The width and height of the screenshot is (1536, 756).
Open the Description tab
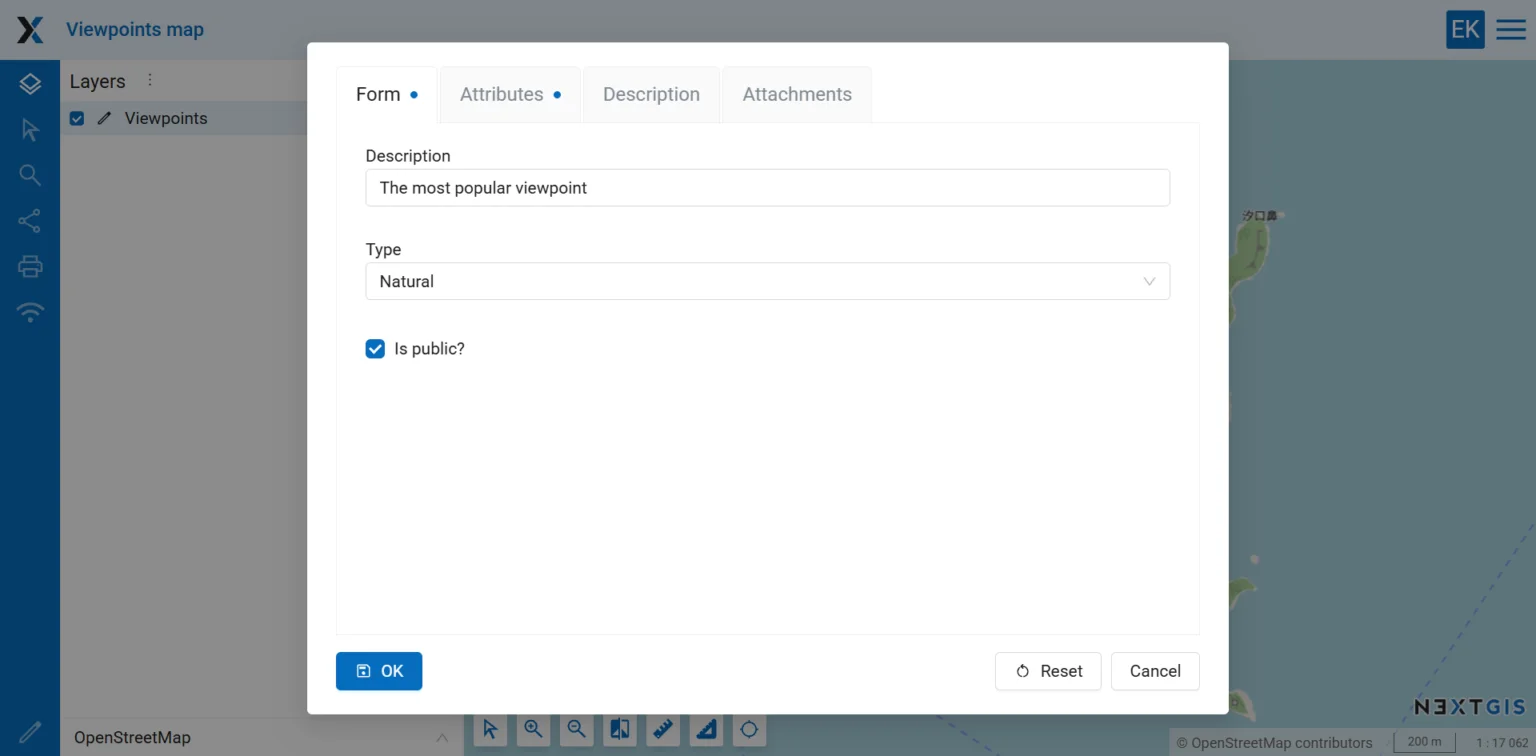(x=651, y=94)
